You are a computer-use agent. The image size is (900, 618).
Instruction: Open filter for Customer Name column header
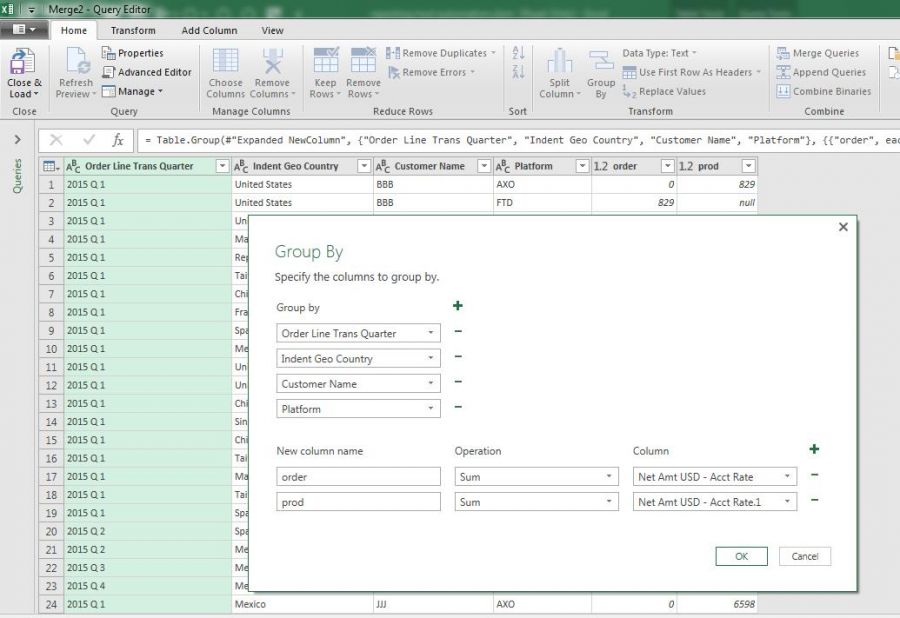click(x=484, y=166)
